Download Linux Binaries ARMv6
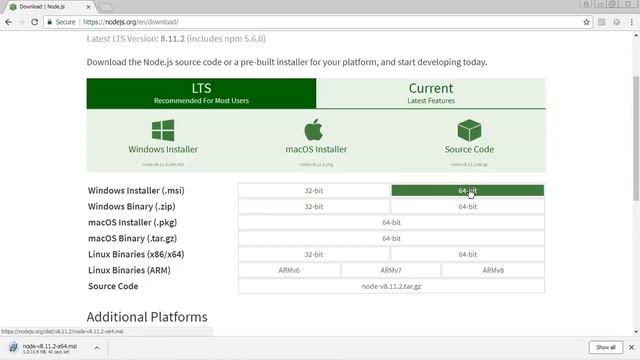Image resolution: width=640 pixels, height=360 pixels. [x=289, y=270]
